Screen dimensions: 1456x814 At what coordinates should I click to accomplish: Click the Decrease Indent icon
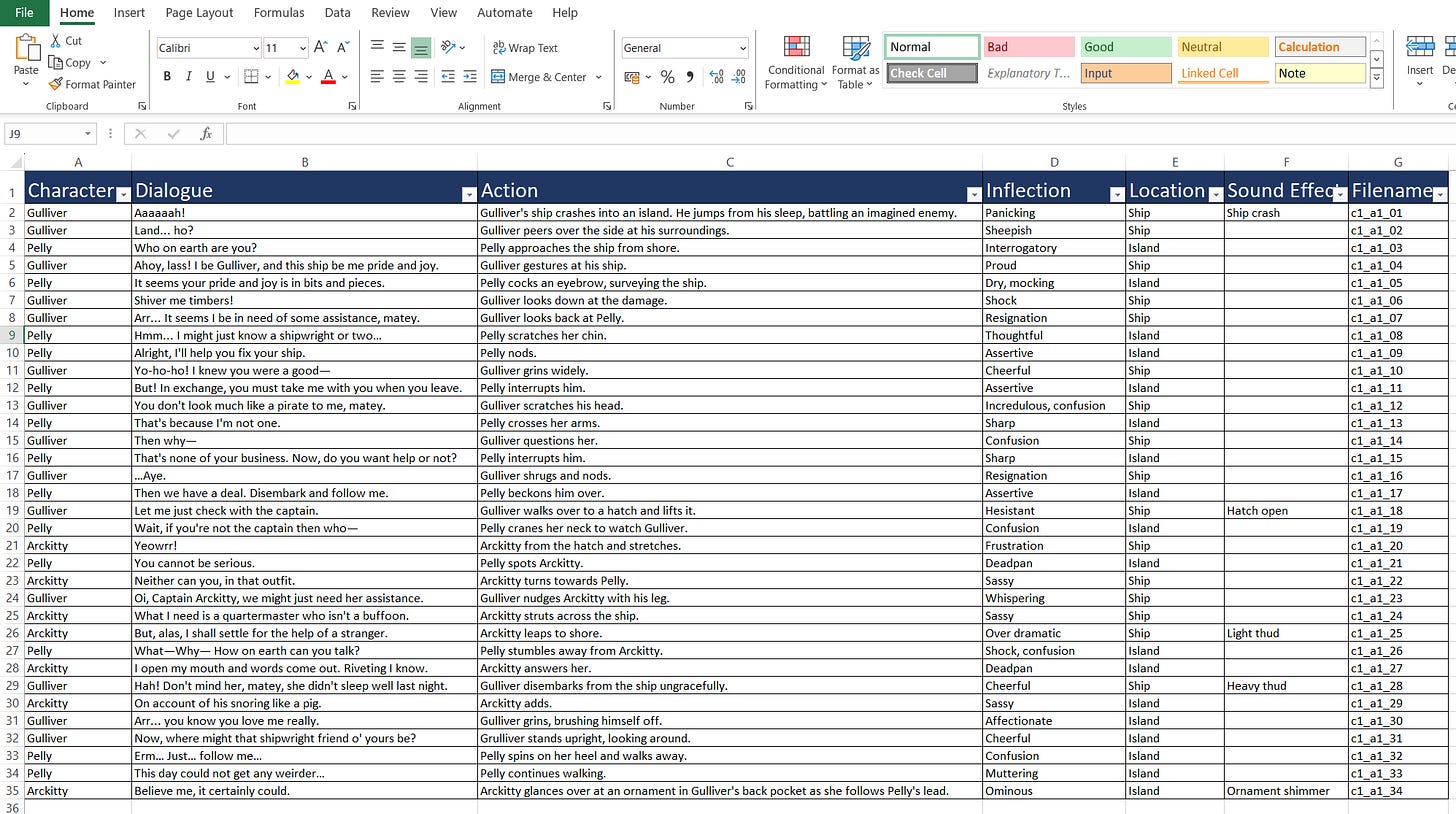(x=447, y=77)
